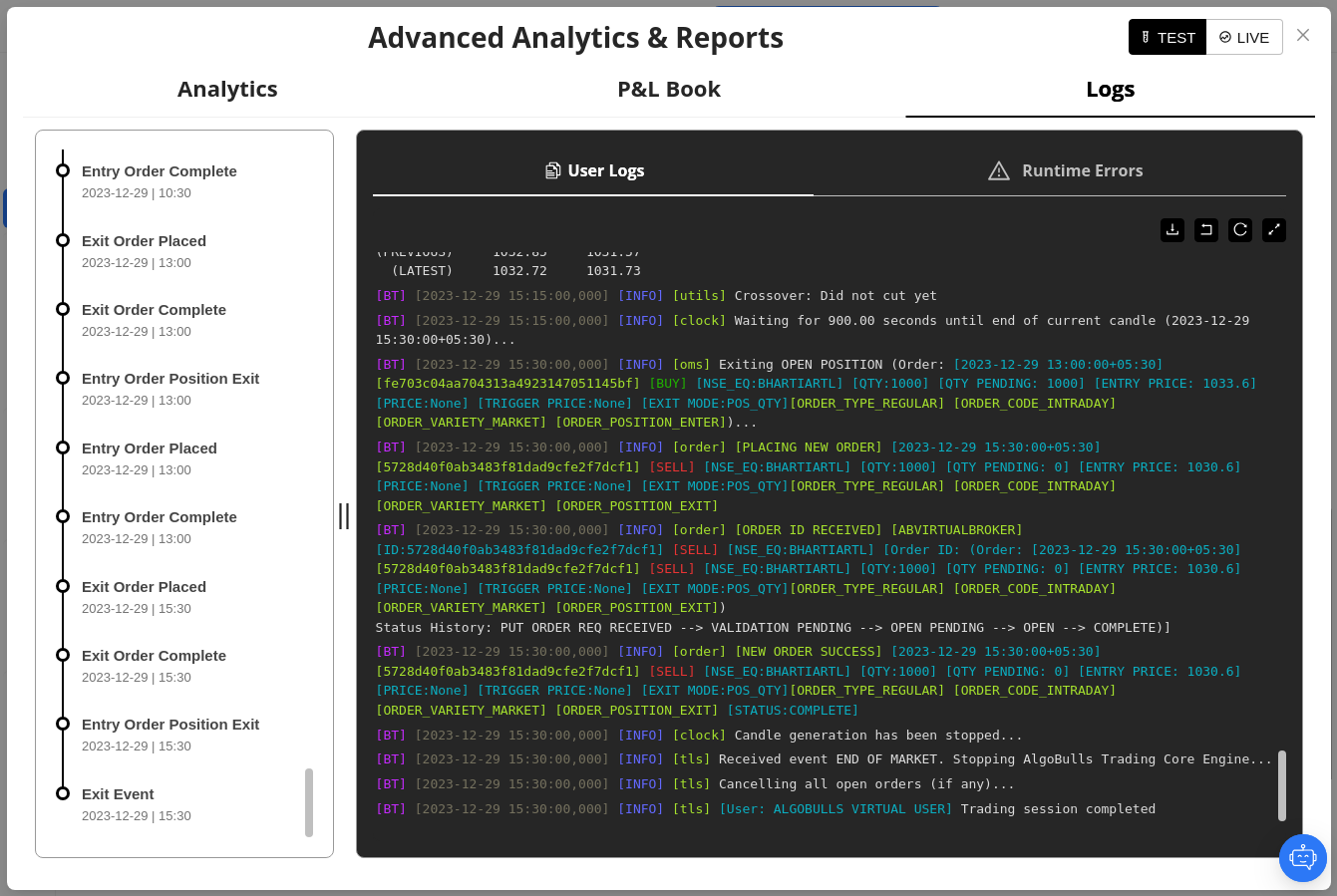1337x896 pixels.
Task: Switch to TEST mode
Action: coord(1168,38)
